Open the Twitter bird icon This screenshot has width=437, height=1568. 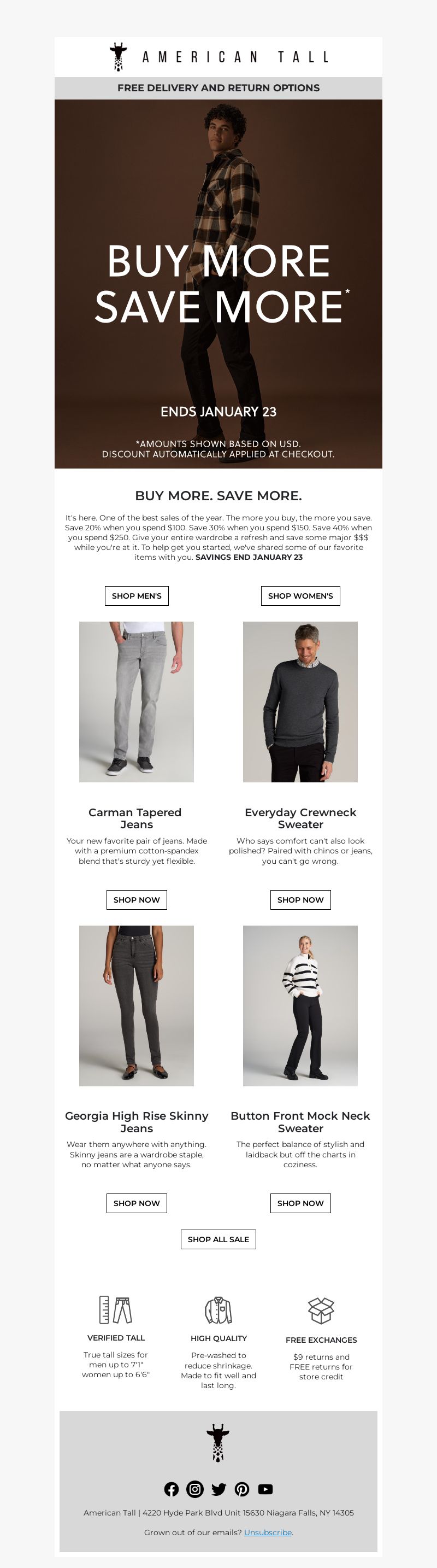click(219, 1489)
